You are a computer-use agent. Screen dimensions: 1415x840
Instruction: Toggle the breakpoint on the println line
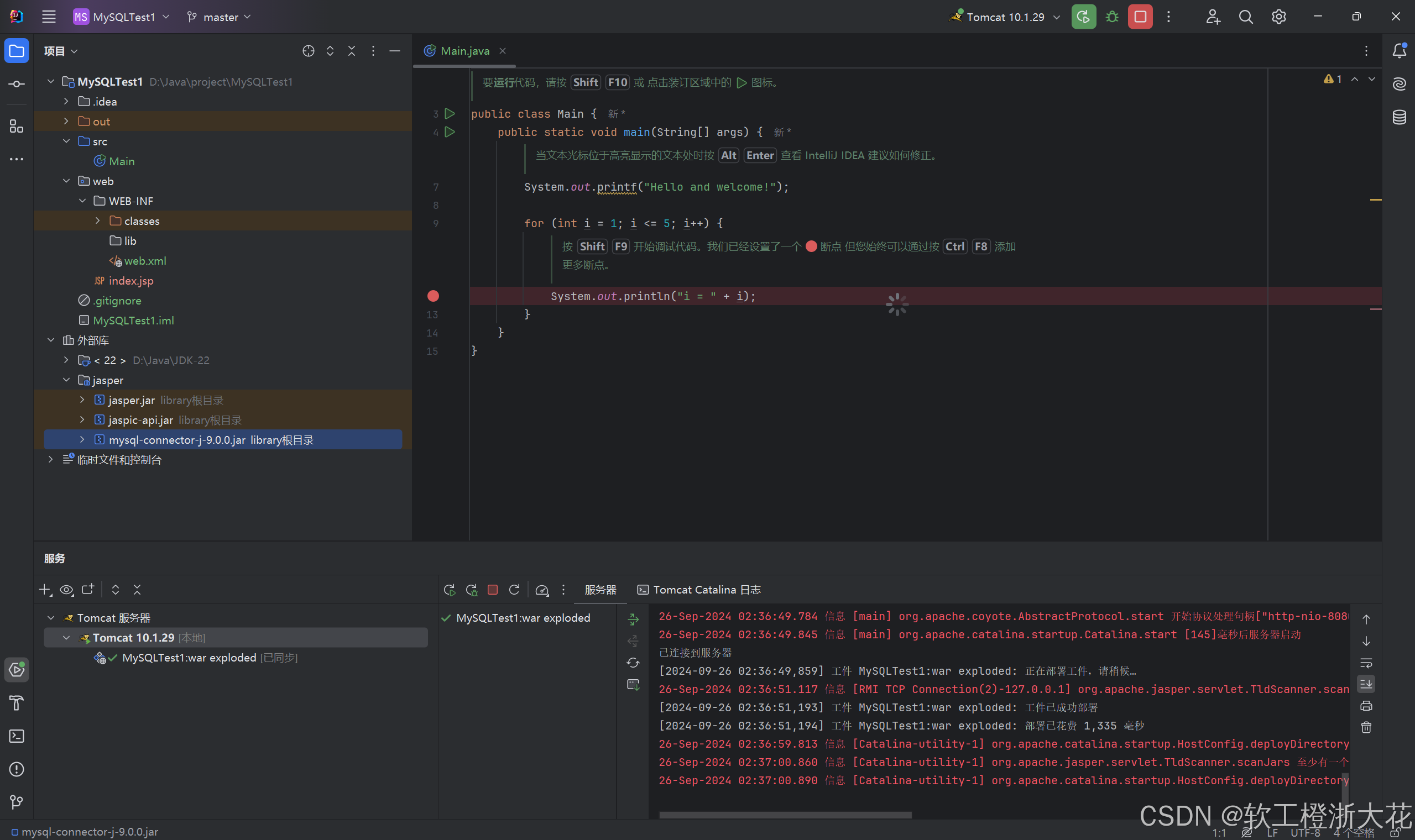[x=433, y=296]
